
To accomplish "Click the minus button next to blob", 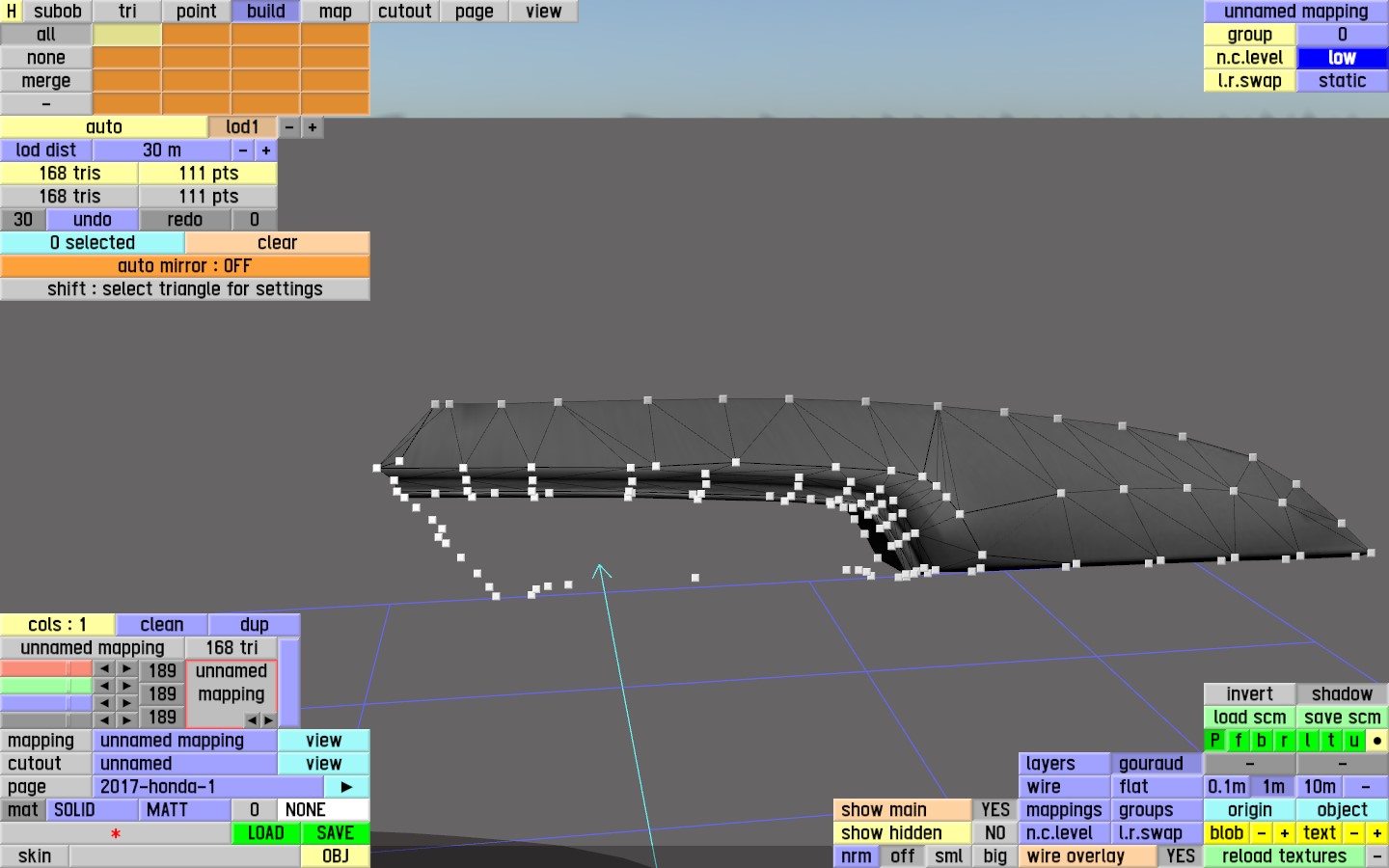I will [x=1262, y=833].
